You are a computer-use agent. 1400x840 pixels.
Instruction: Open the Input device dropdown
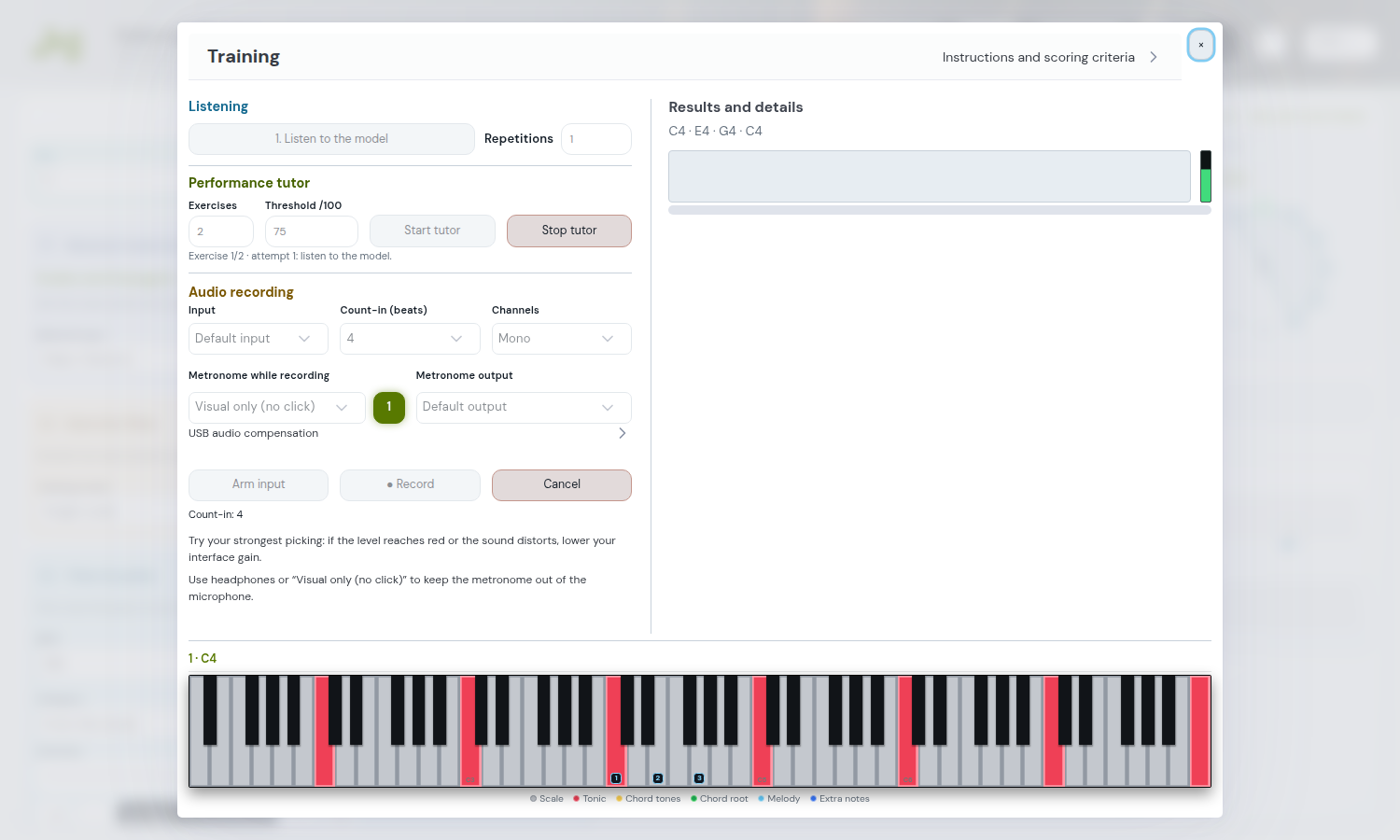coord(259,339)
